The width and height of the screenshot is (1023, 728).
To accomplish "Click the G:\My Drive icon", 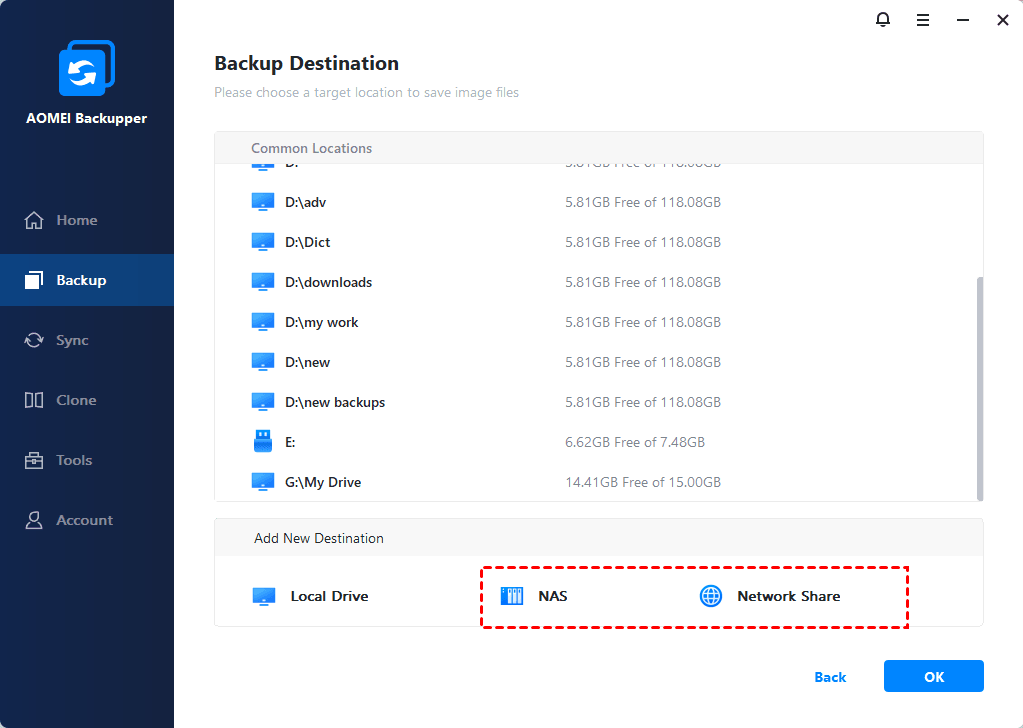I will click(263, 482).
